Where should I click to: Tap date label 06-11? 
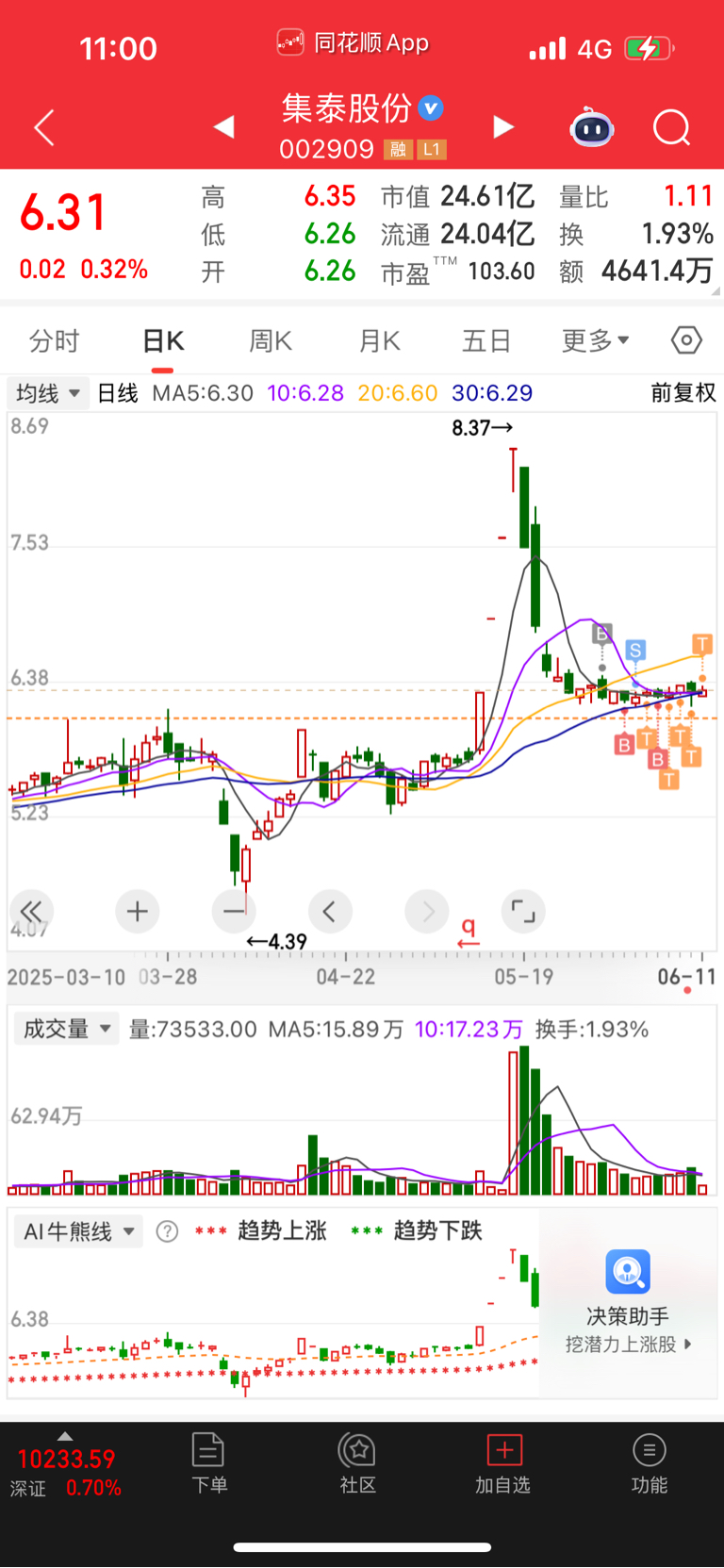point(686,977)
